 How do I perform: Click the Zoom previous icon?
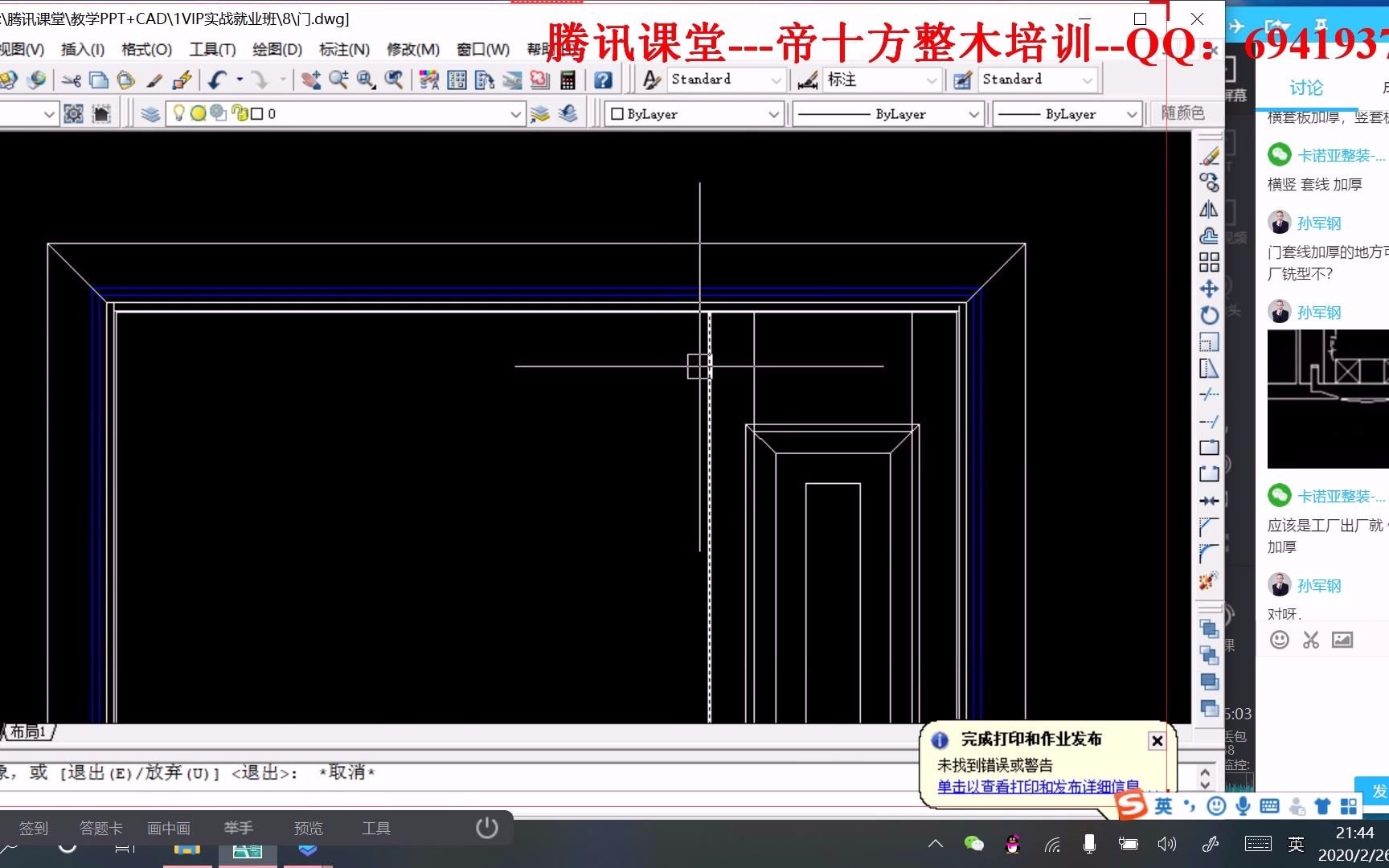click(393, 80)
